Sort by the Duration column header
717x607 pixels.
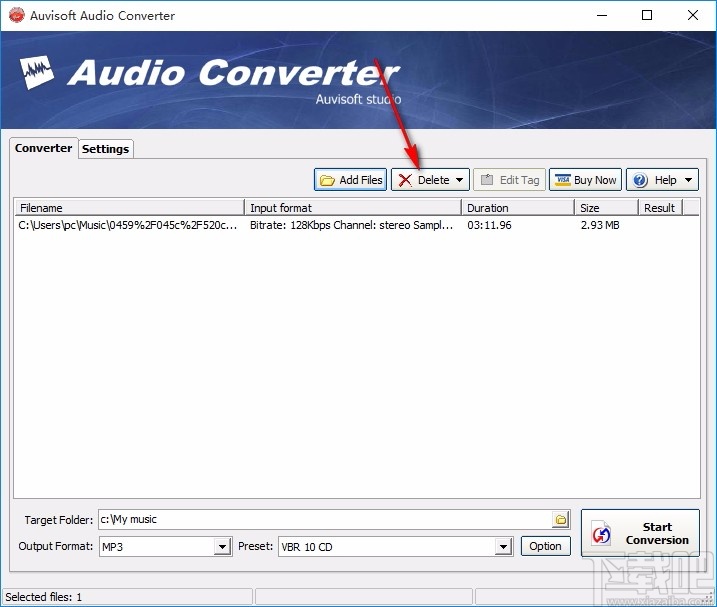(x=518, y=208)
